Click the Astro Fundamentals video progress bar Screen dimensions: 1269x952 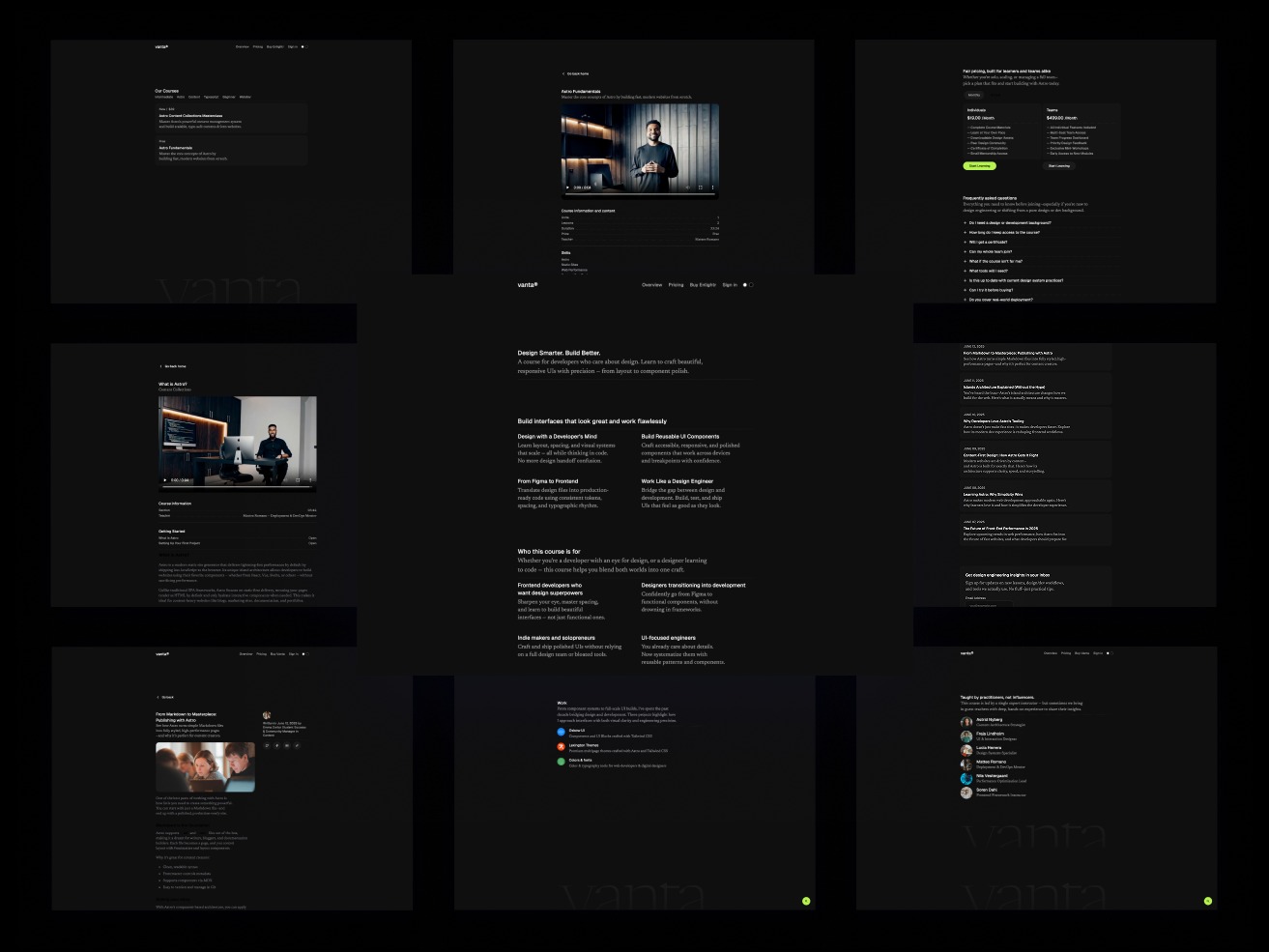640,194
